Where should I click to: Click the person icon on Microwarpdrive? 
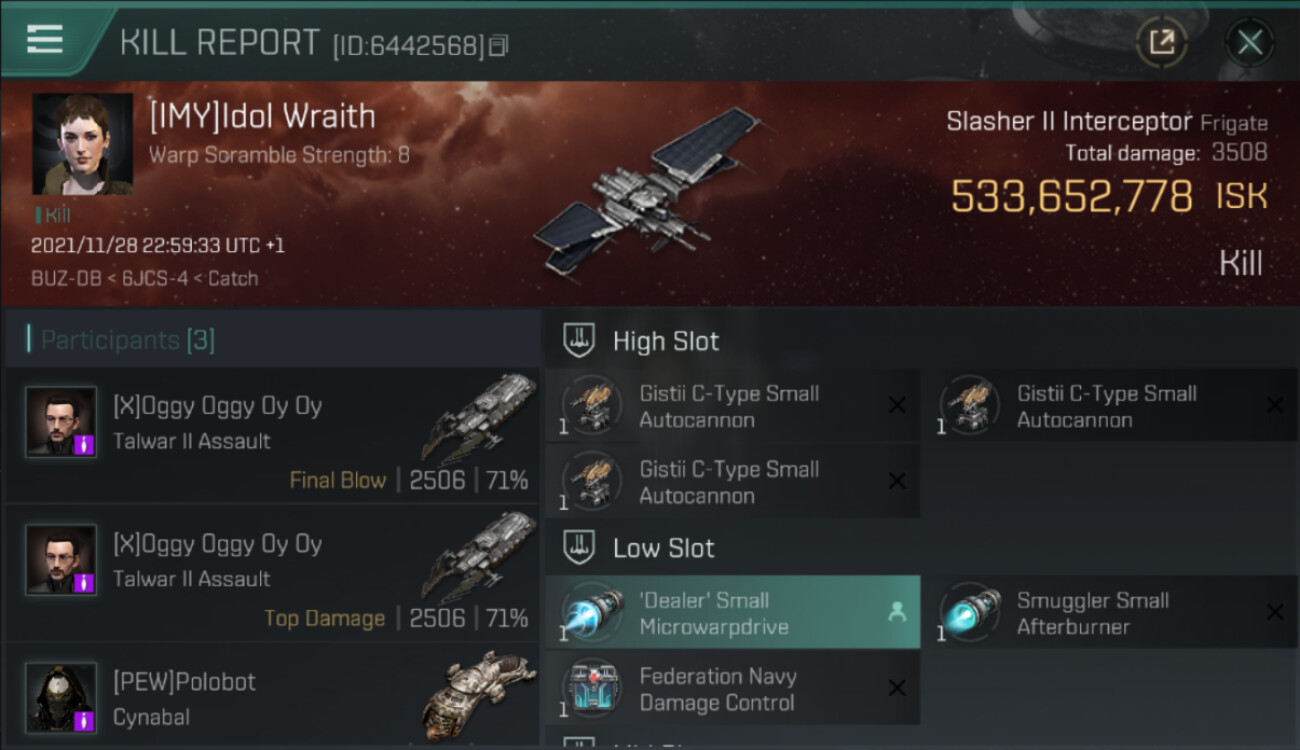point(896,612)
